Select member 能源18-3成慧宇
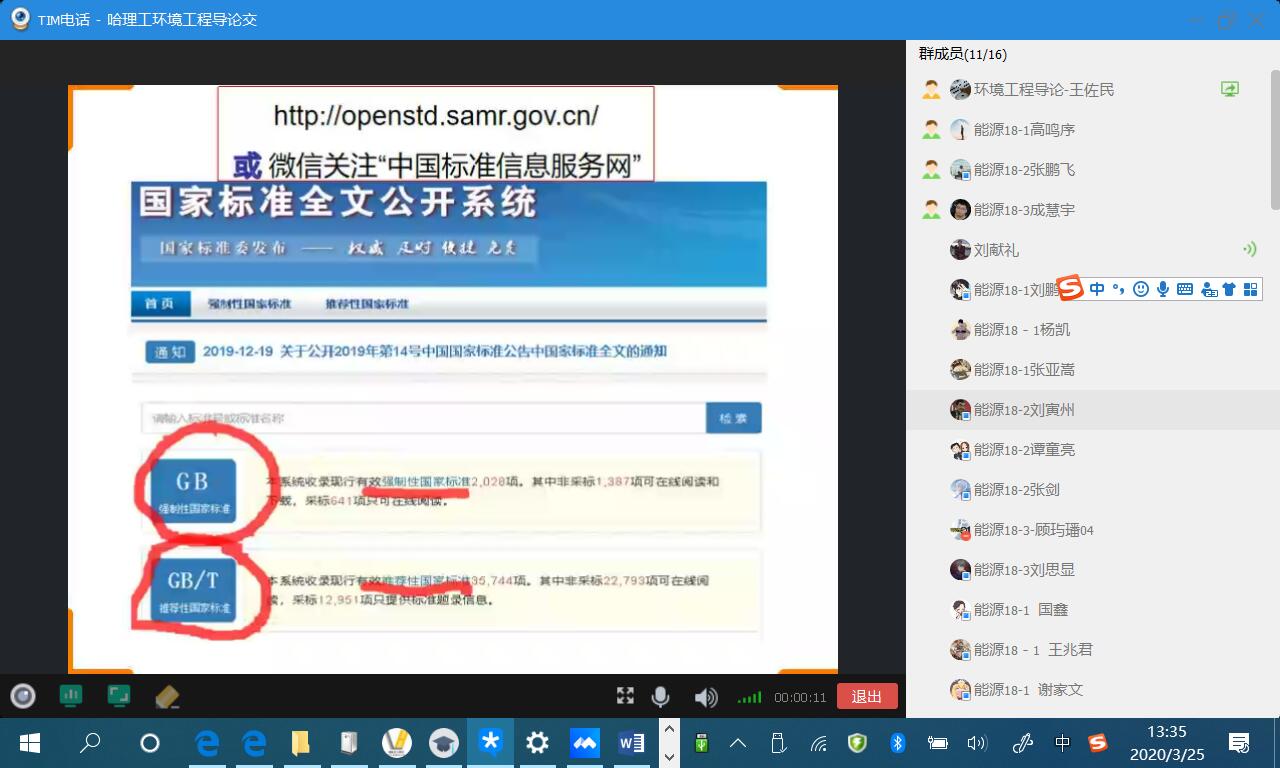 pos(1093,209)
